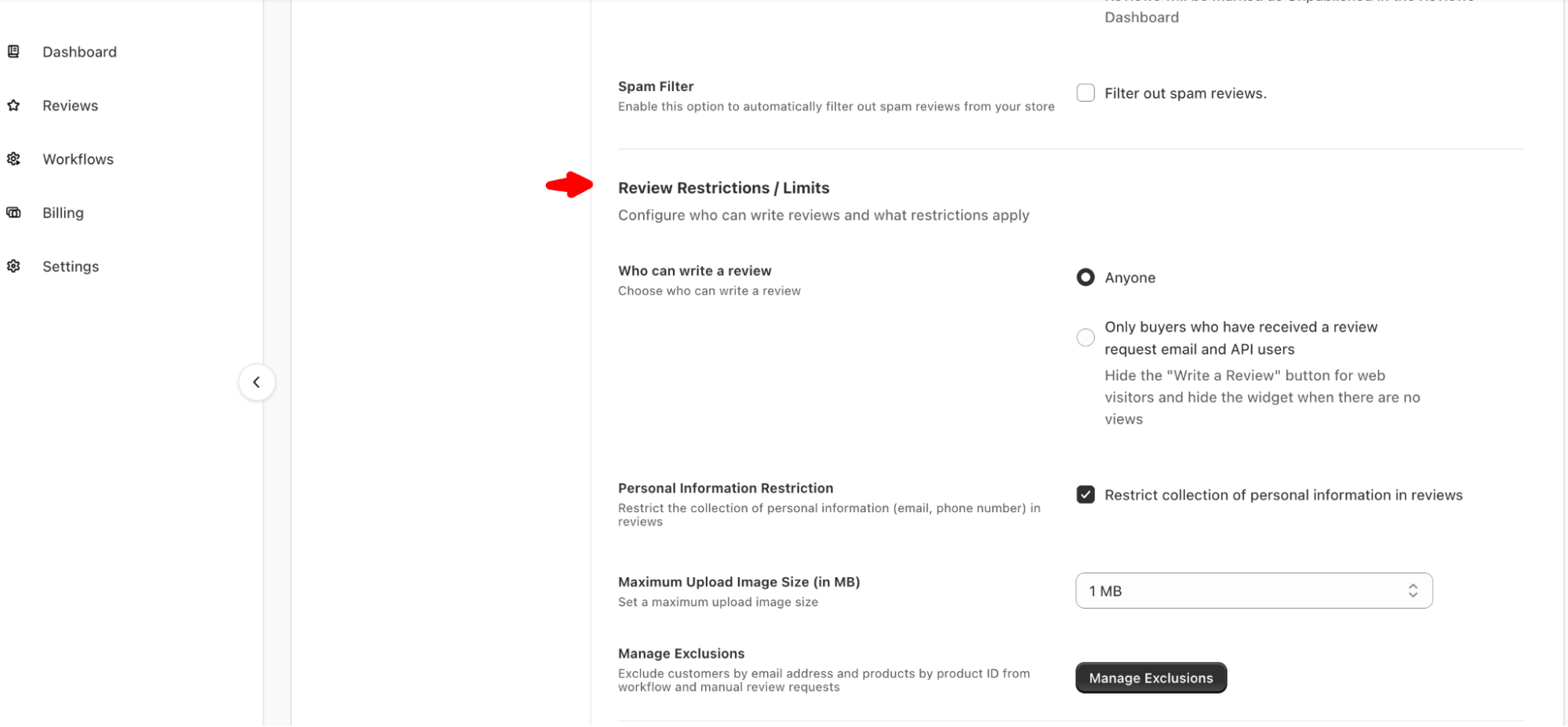
Task: Click the Manage Exclusions button
Action: tap(1150, 677)
